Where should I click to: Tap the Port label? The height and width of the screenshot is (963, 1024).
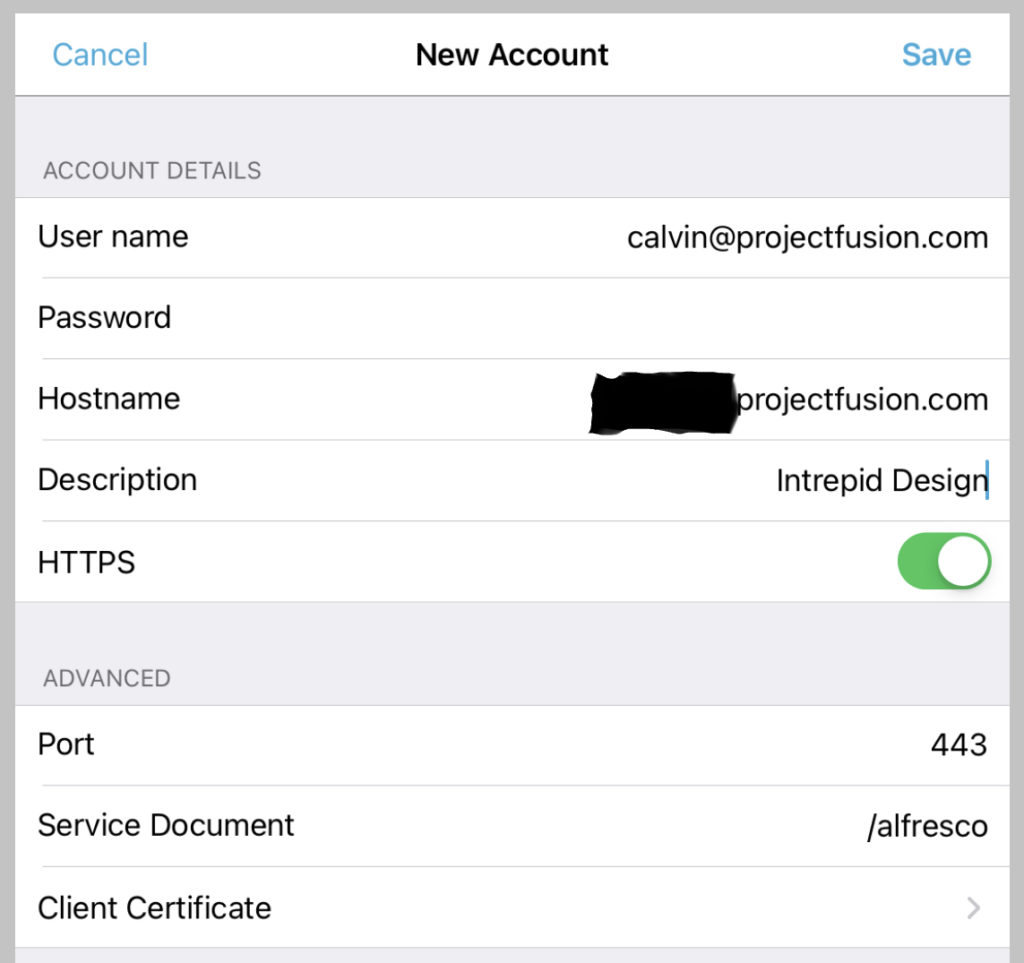(x=66, y=745)
